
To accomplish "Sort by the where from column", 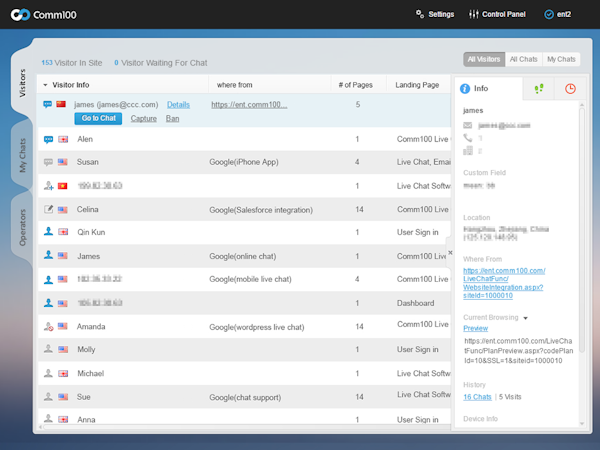I will 234,85.
